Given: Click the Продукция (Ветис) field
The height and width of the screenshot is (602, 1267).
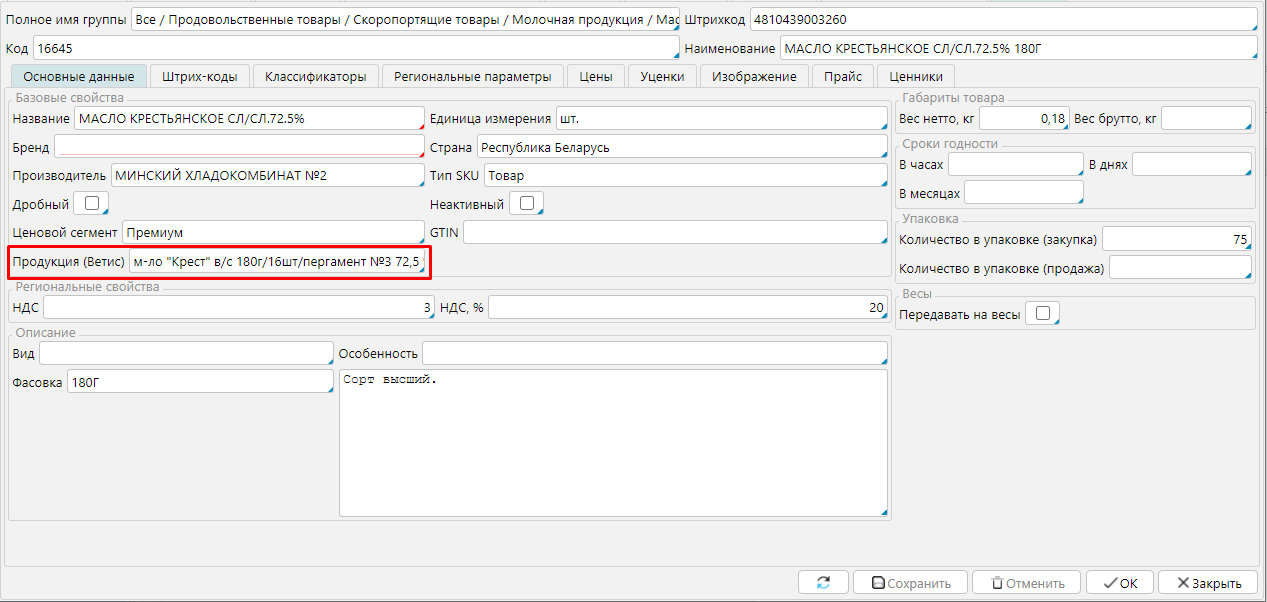Looking at the screenshot, I should (x=277, y=263).
